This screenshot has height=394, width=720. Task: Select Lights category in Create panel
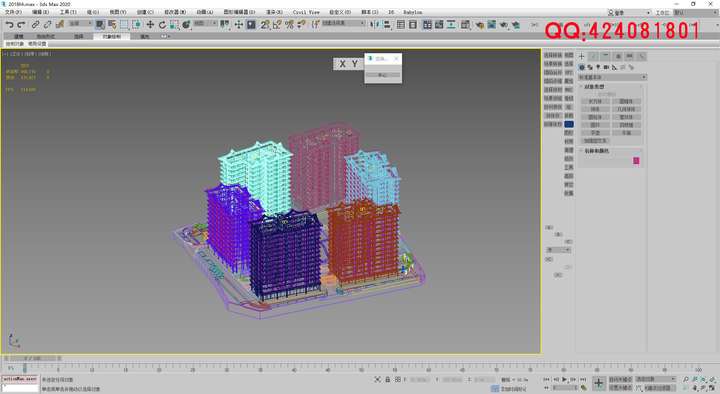598,67
